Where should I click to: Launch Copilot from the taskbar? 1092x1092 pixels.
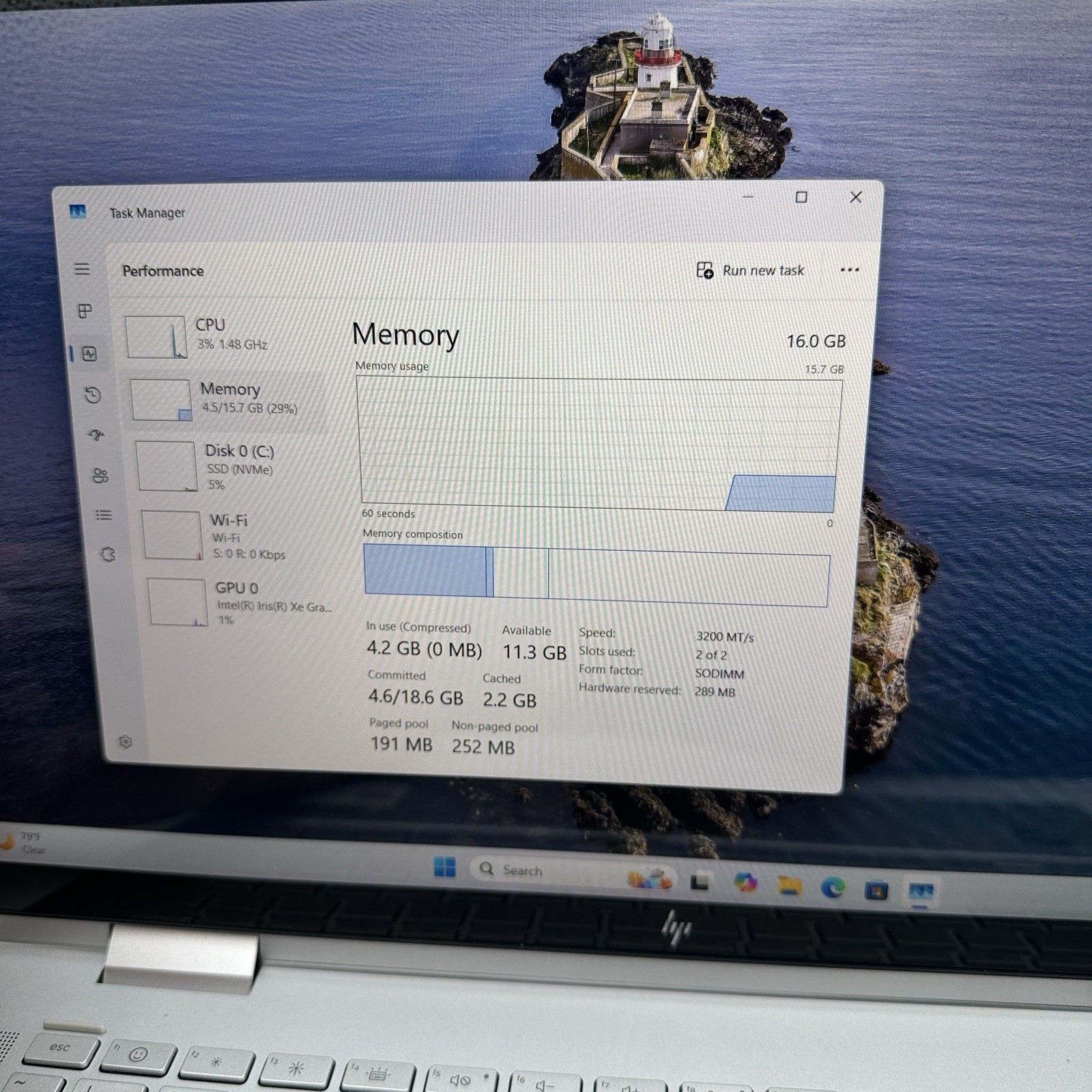tap(745, 882)
